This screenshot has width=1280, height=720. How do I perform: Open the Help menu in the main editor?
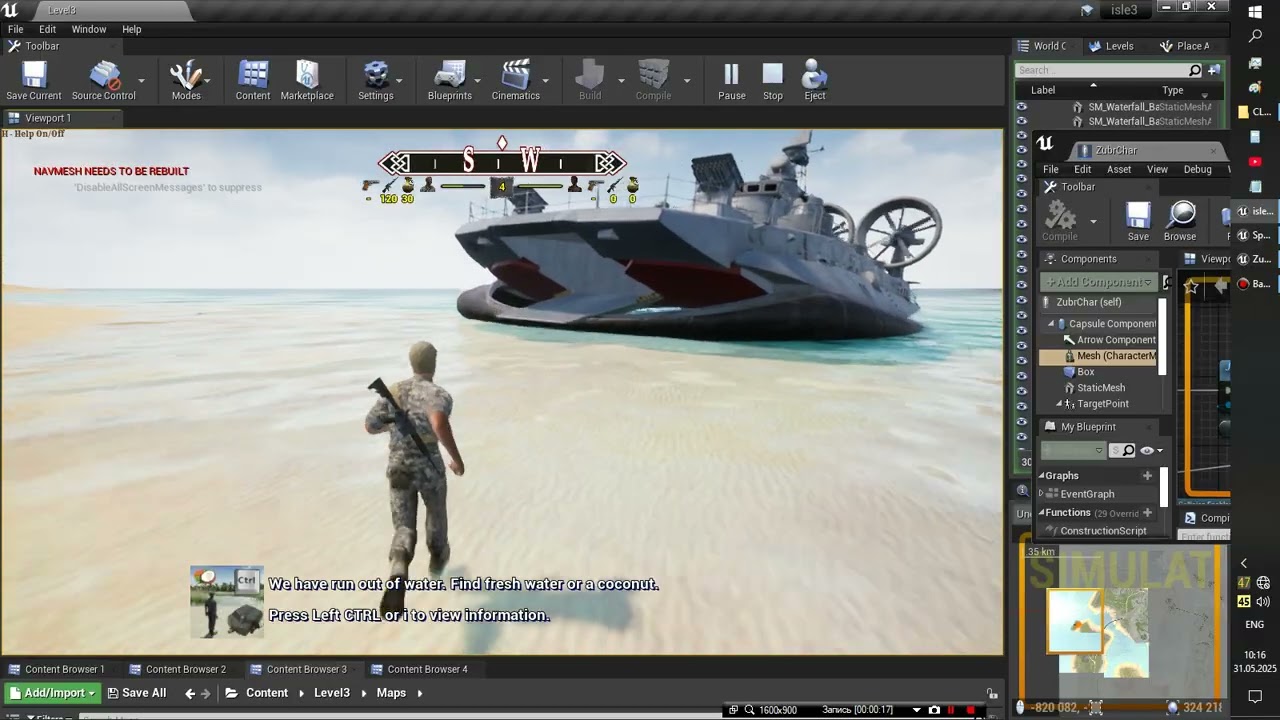tap(132, 29)
